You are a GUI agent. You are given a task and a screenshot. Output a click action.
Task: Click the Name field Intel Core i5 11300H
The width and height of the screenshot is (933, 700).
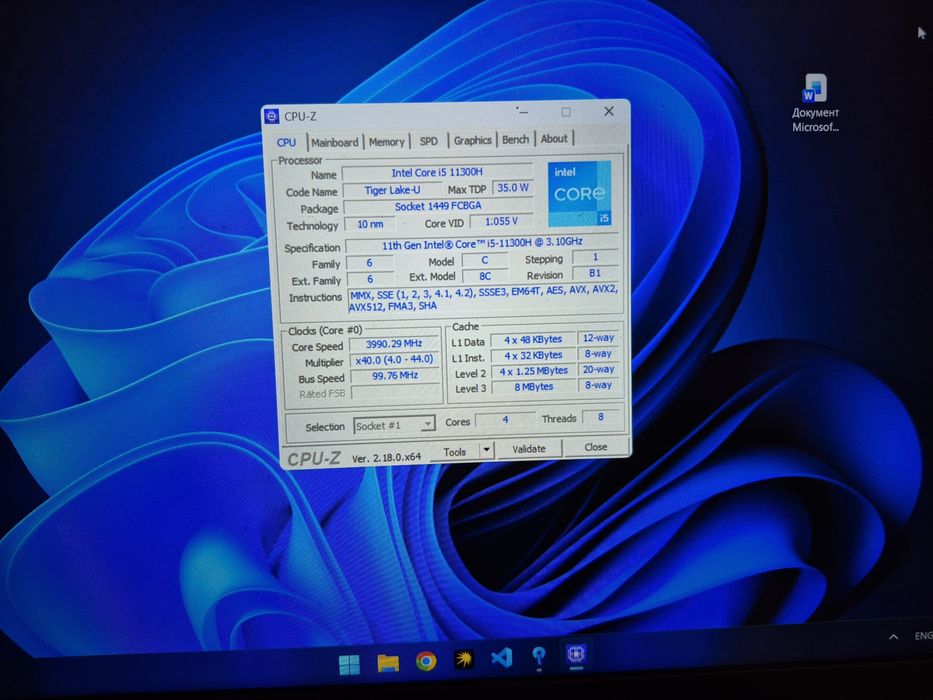(437, 173)
